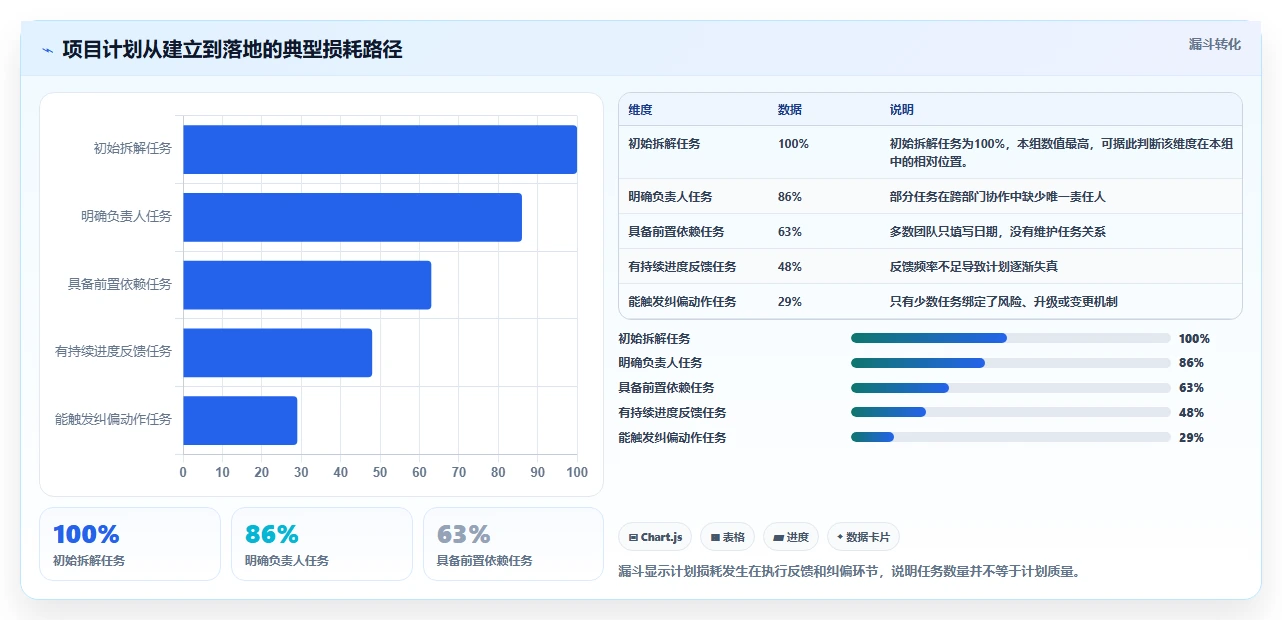
Task: Click the 能触发纠偏动作任务 29% progress bar
Action: 1010,437
